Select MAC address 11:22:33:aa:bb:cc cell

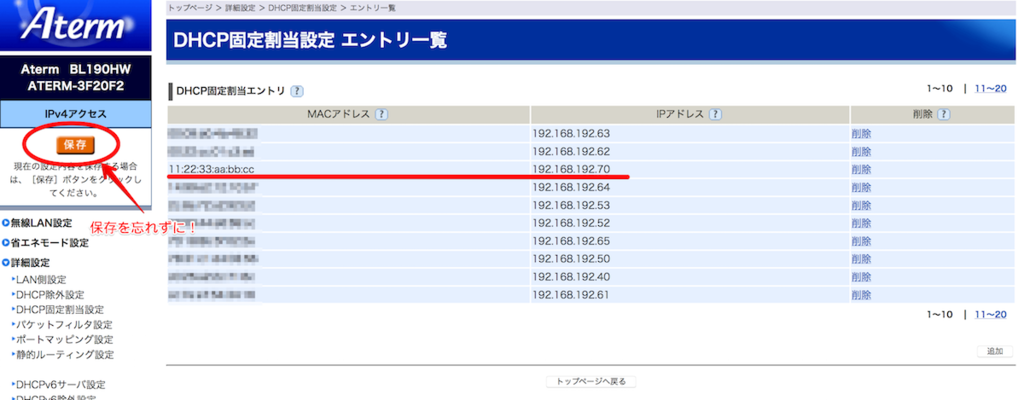tap(348, 169)
